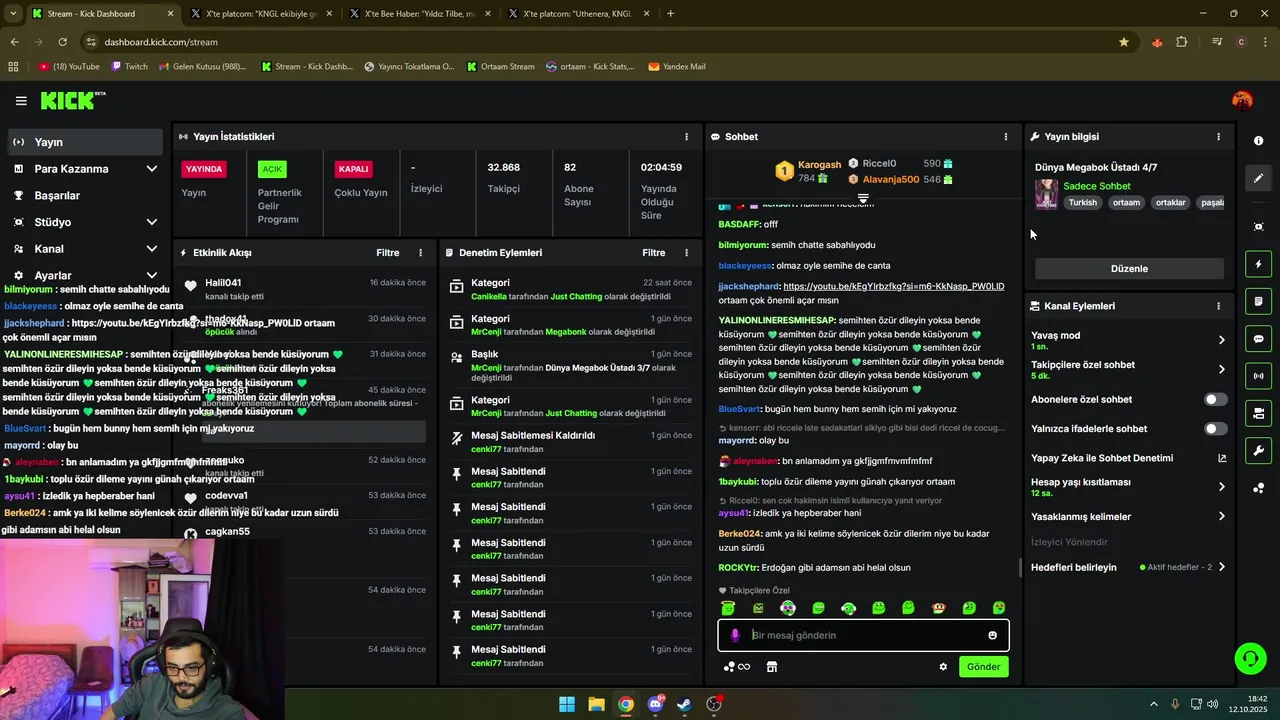Click the wrench tools icon in the right sidebar
The image size is (1280, 720).
(x=1259, y=450)
